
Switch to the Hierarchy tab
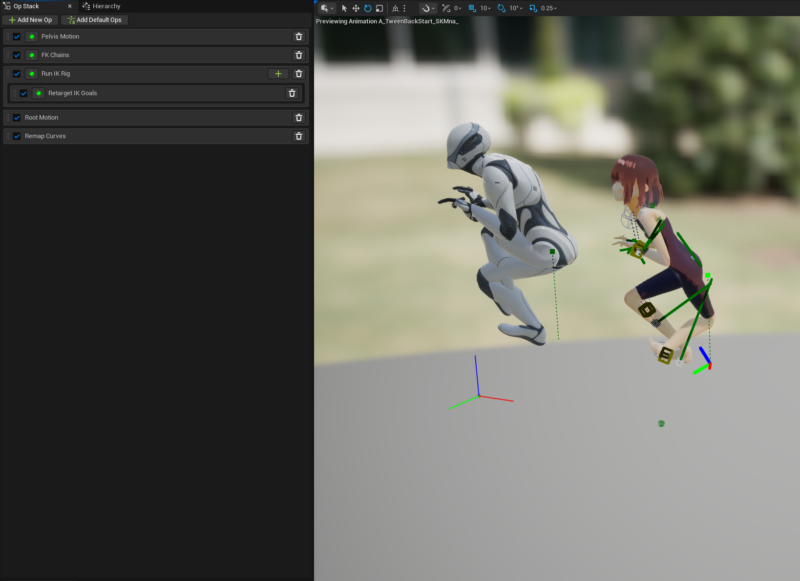point(106,6)
